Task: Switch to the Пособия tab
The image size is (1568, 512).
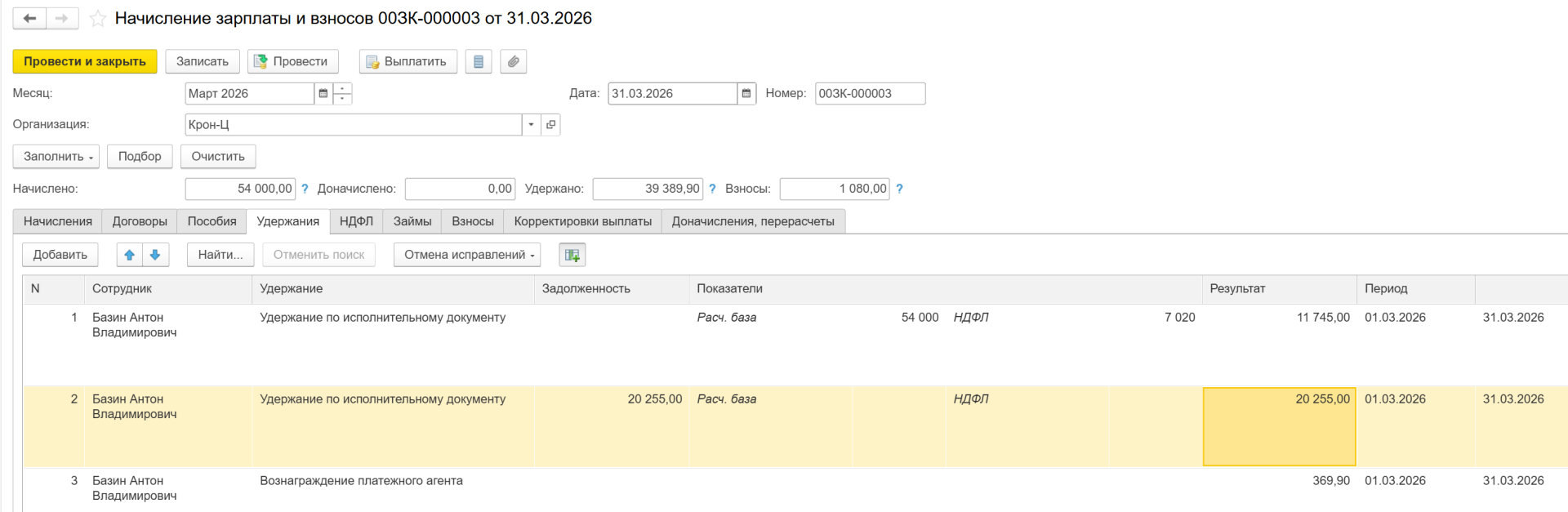Action: tap(212, 221)
